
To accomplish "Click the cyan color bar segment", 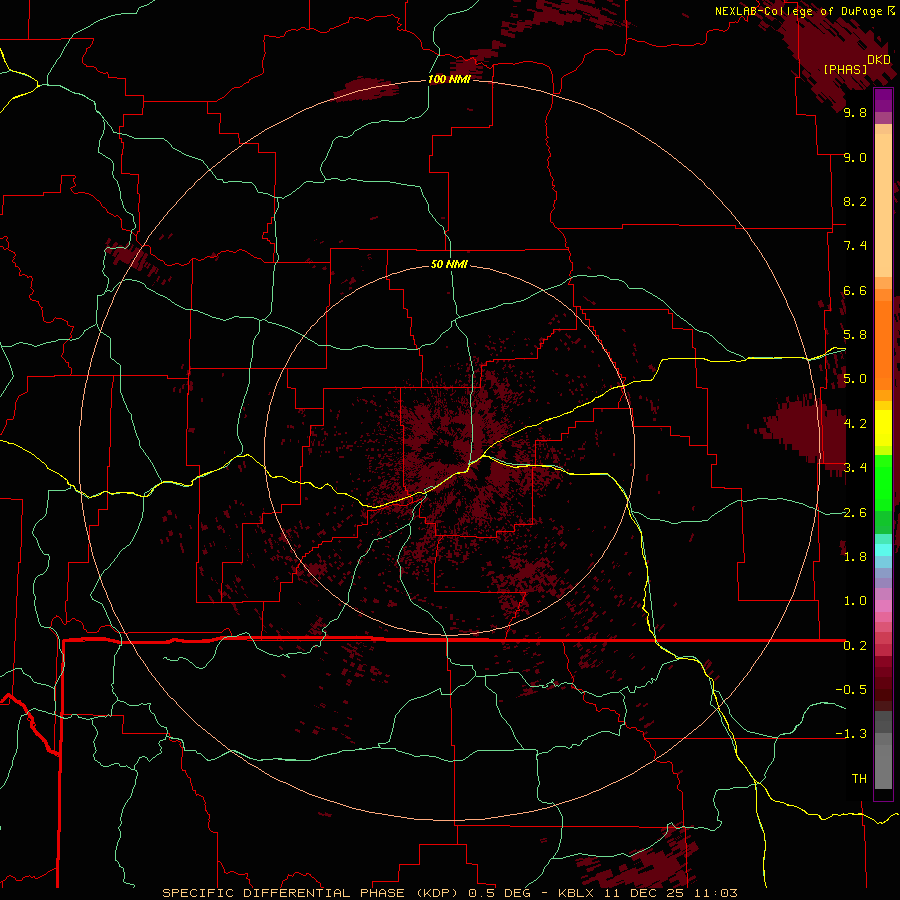I will pyautogui.click(x=883, y=550).
